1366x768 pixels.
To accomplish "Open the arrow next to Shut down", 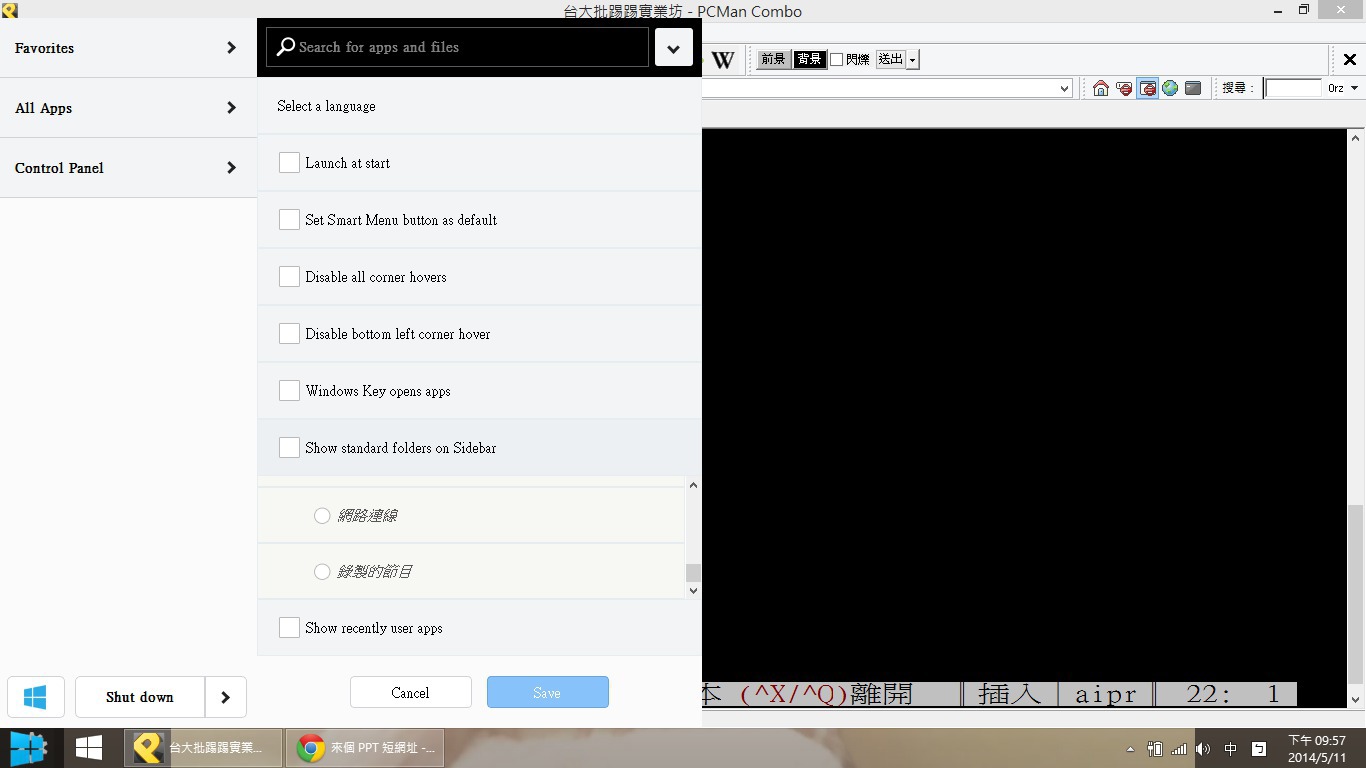I will (226, 697).
